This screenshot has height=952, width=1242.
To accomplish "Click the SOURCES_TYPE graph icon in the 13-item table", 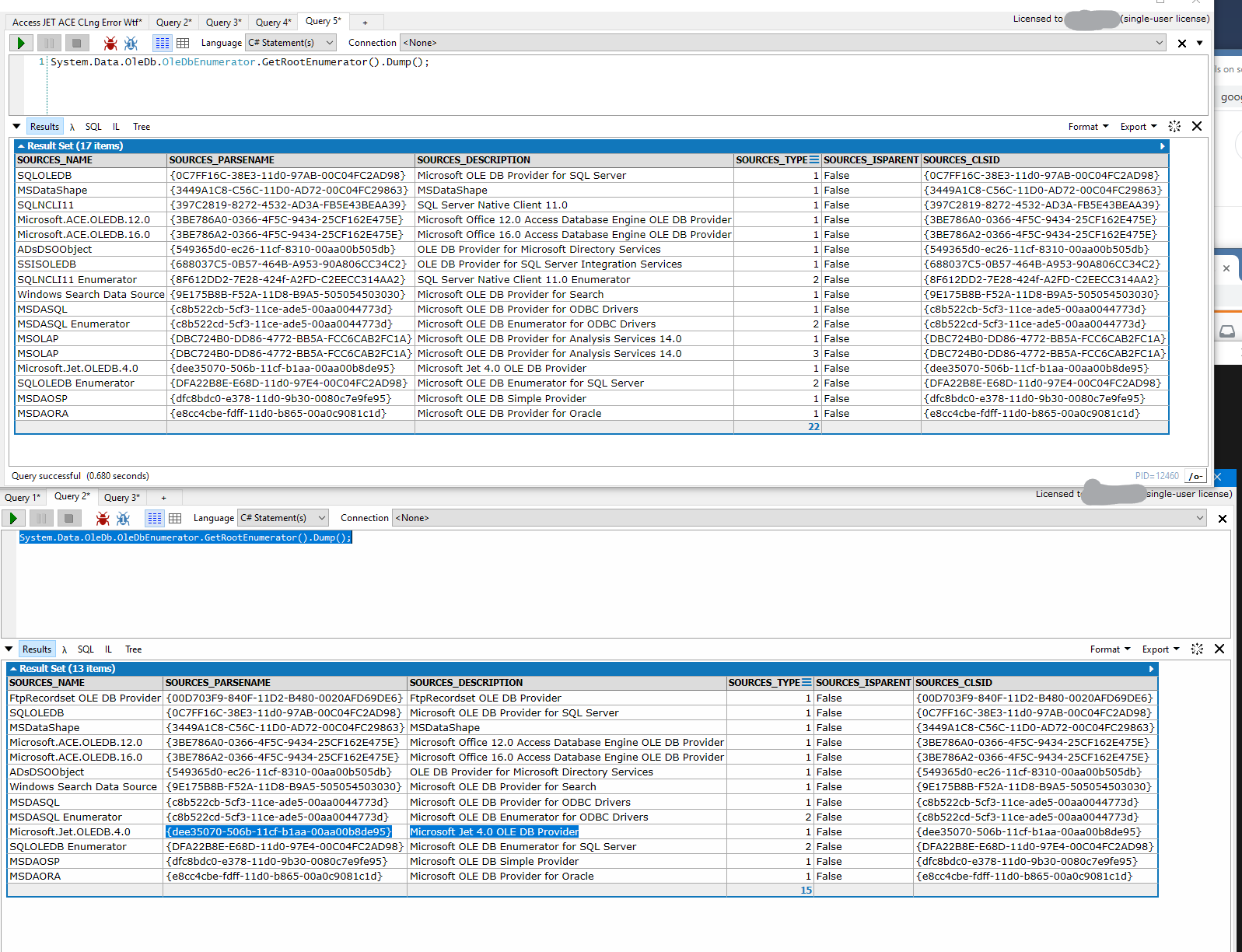I will (806, 682).
